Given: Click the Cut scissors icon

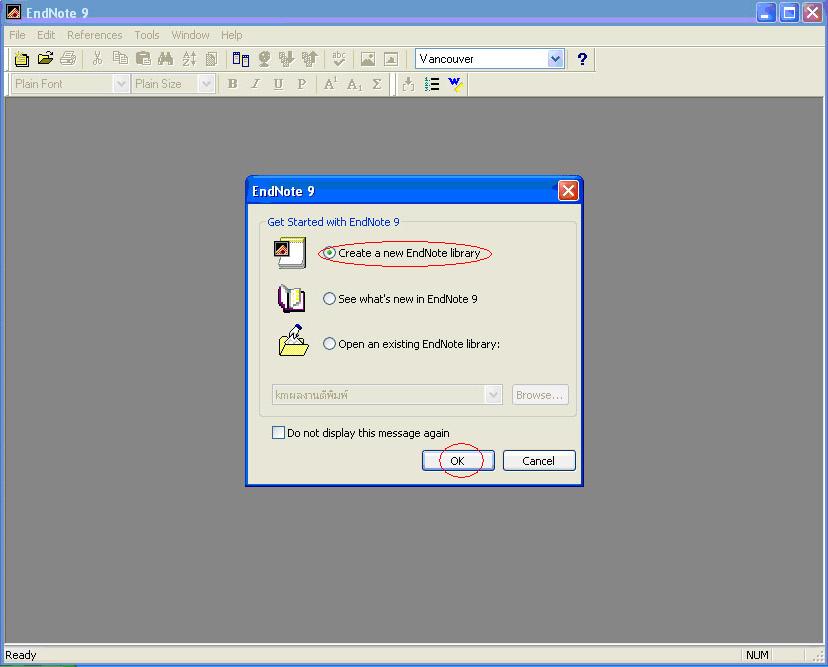Looking at the screenshot, I should coord(97,59).
